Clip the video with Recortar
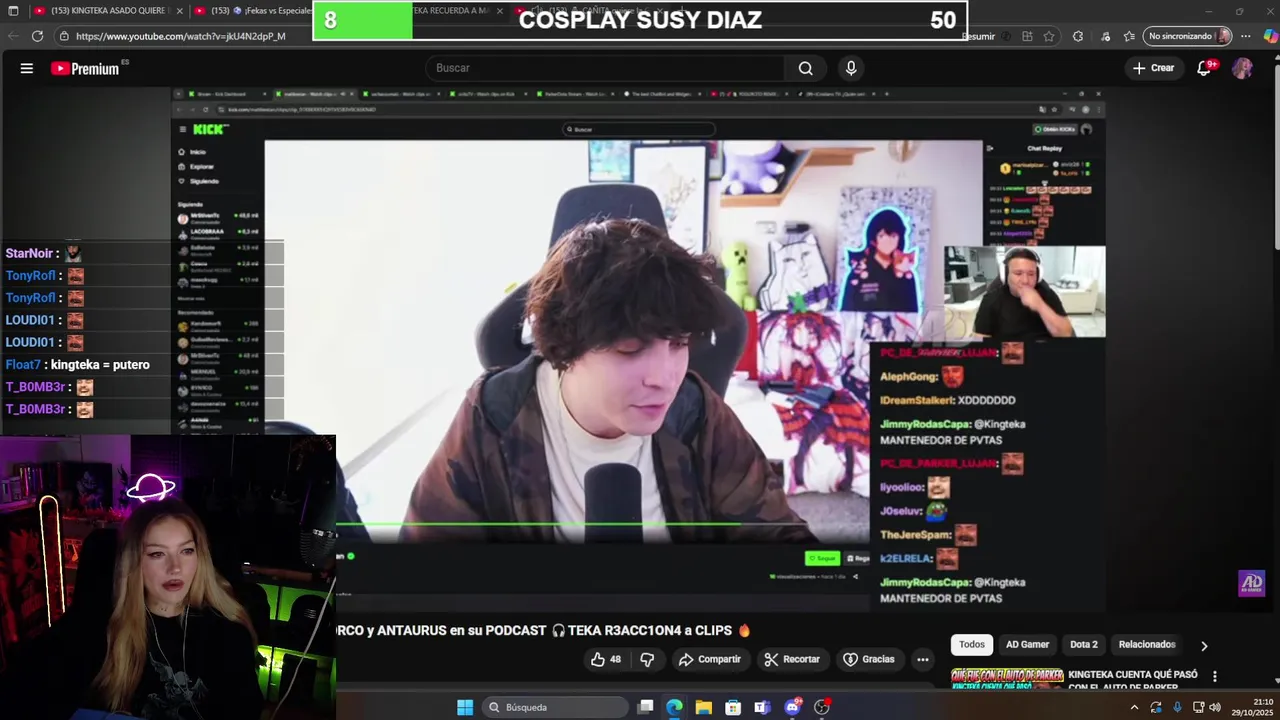 791,659
